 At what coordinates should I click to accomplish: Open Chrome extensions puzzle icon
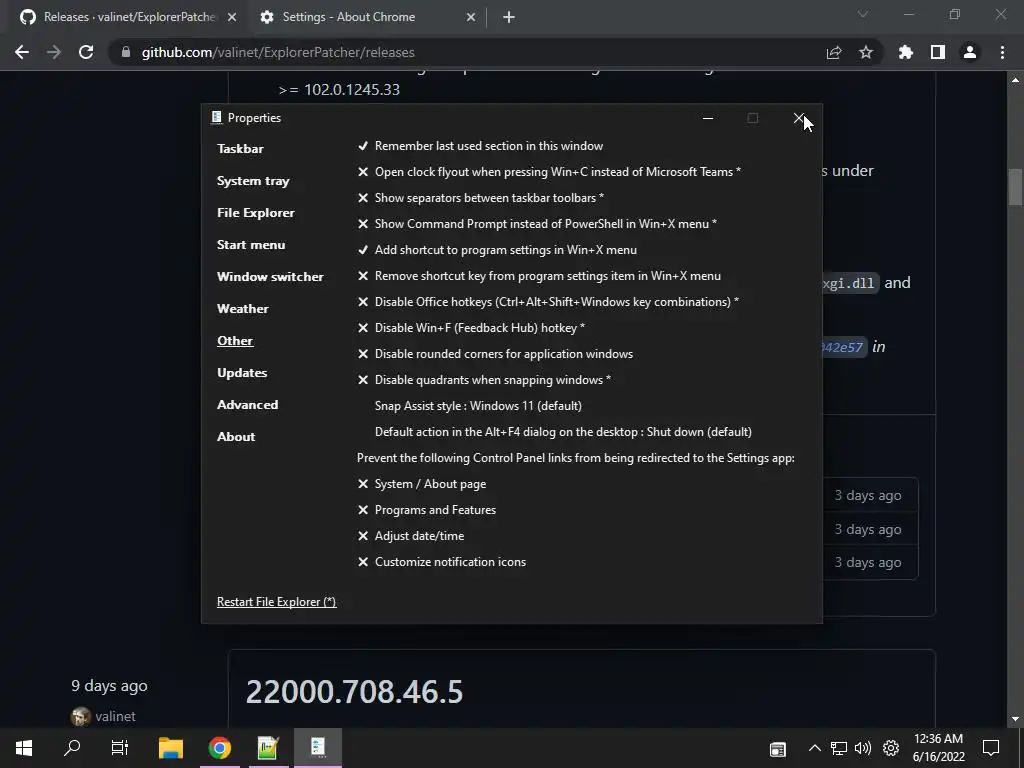click(x=906, y=52)
